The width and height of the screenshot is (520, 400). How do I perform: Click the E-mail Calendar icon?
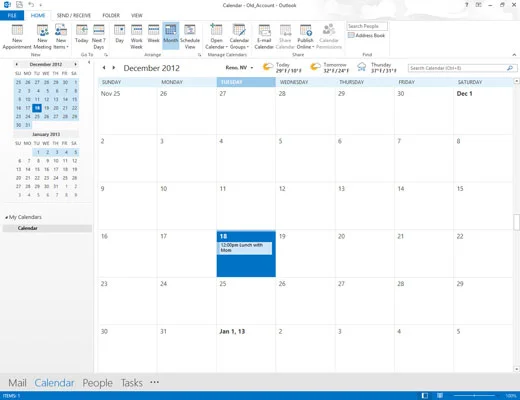click(264, 36)
